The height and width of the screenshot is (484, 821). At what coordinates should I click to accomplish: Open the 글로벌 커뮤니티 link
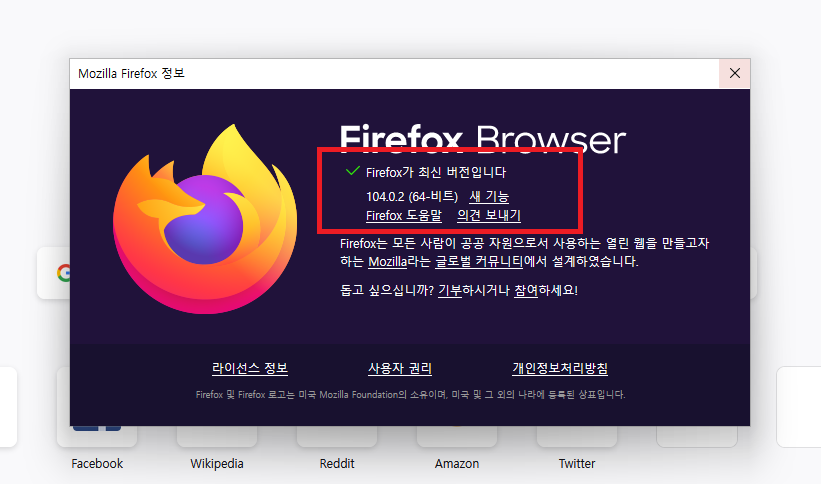(479, 261)
